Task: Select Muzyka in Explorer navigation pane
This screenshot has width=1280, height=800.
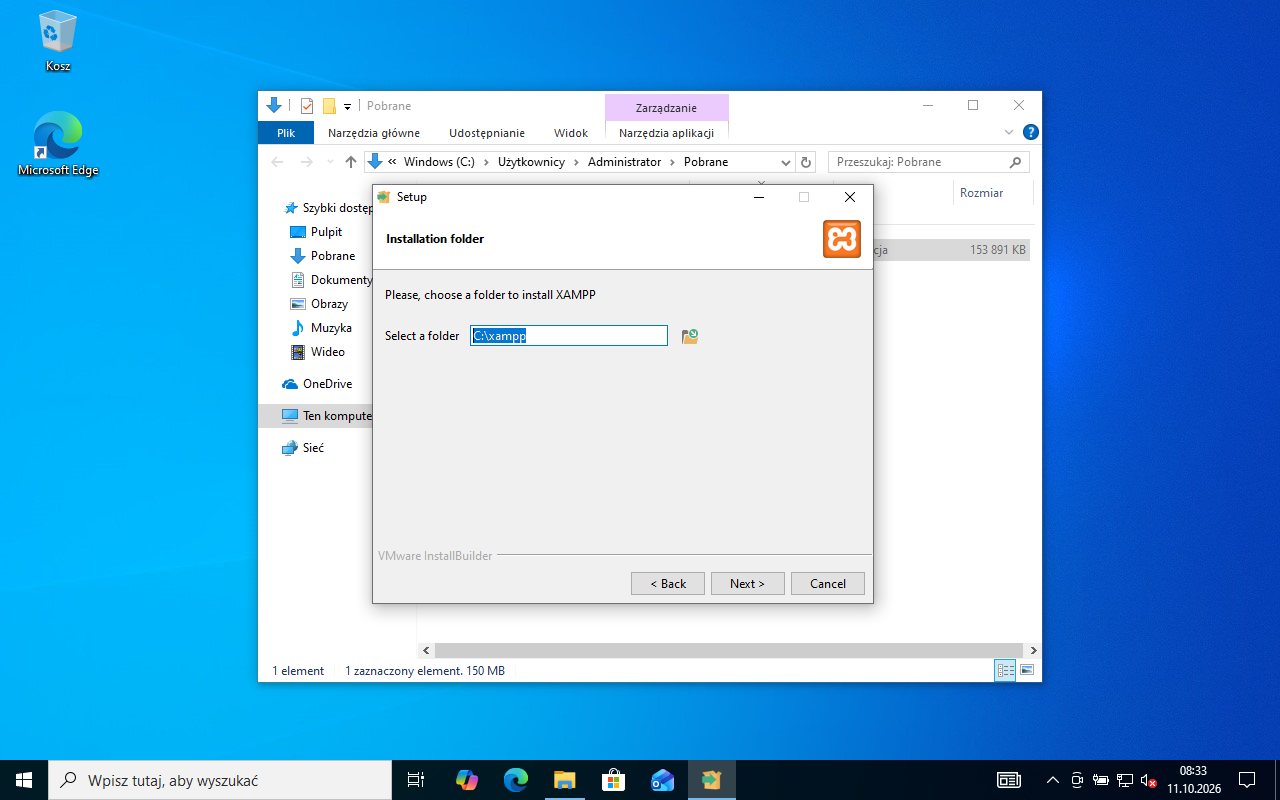Action: click(331, 328)
